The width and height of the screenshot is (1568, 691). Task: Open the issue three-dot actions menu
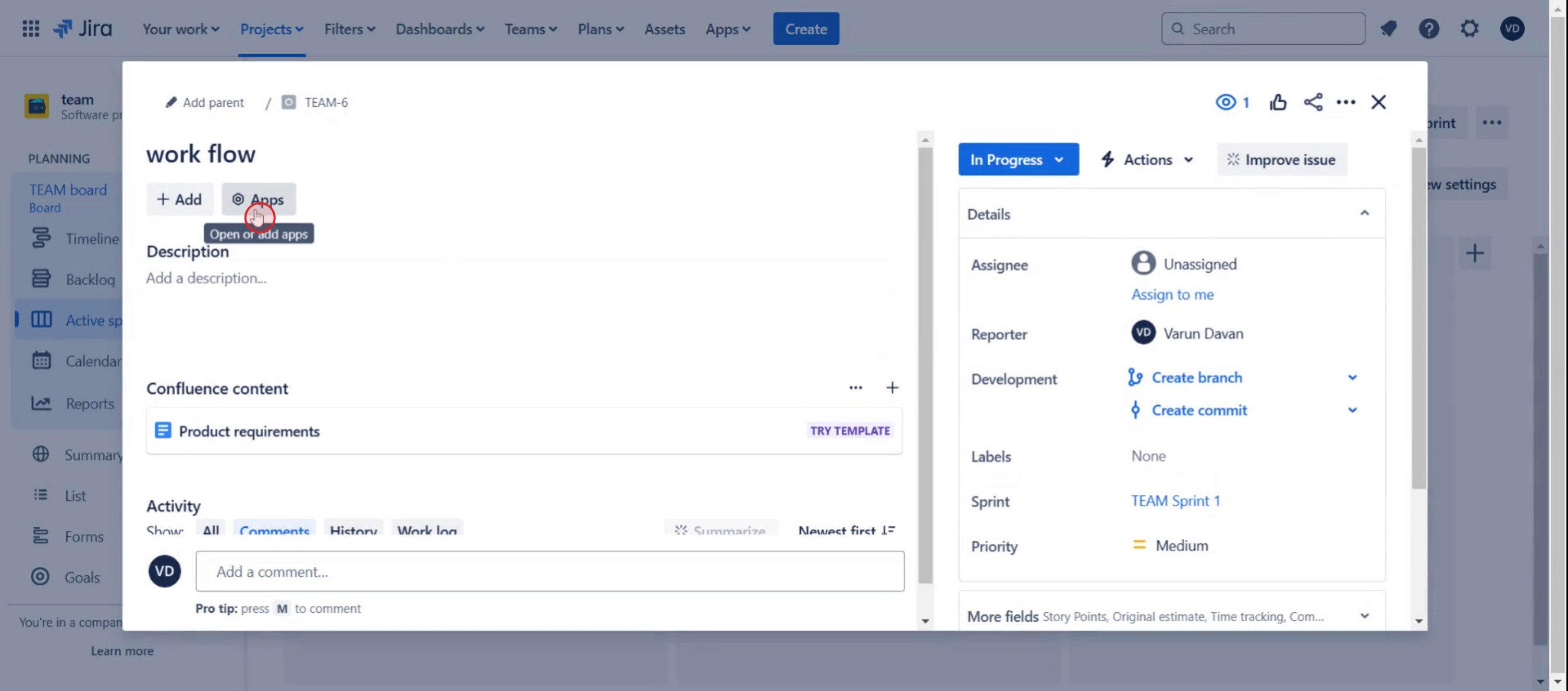(1345, 102)
